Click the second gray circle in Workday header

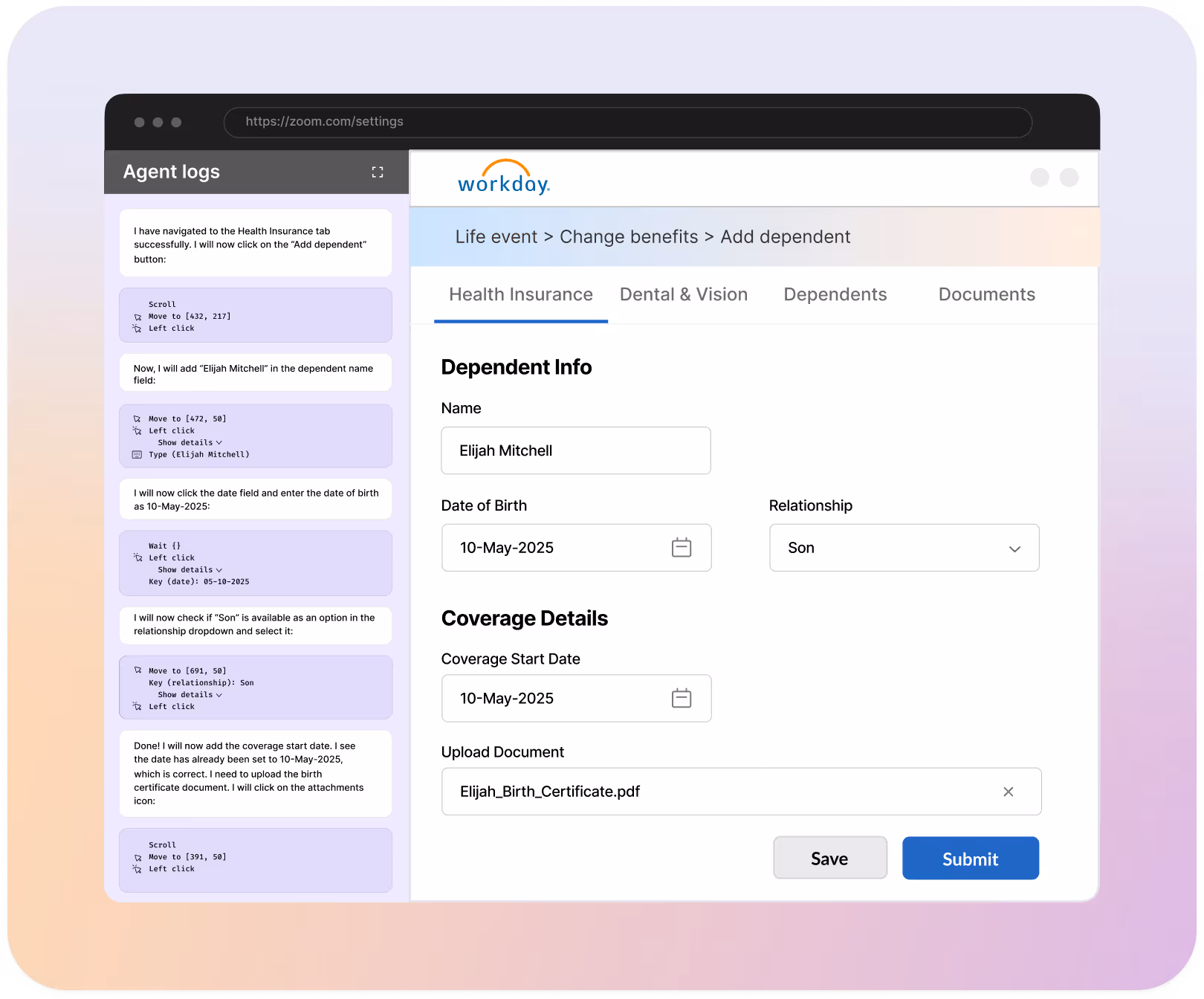[1069, 177]
